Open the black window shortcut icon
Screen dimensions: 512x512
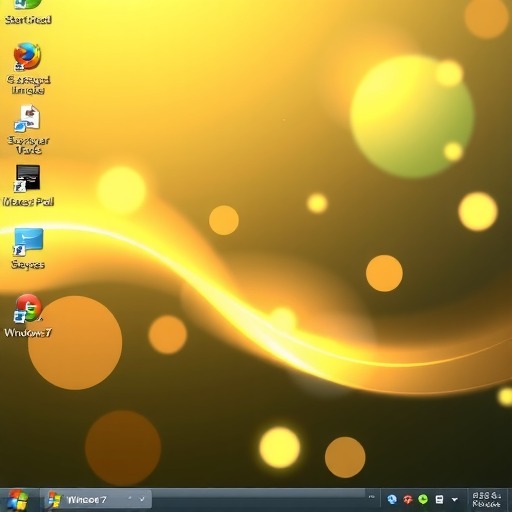27,179
